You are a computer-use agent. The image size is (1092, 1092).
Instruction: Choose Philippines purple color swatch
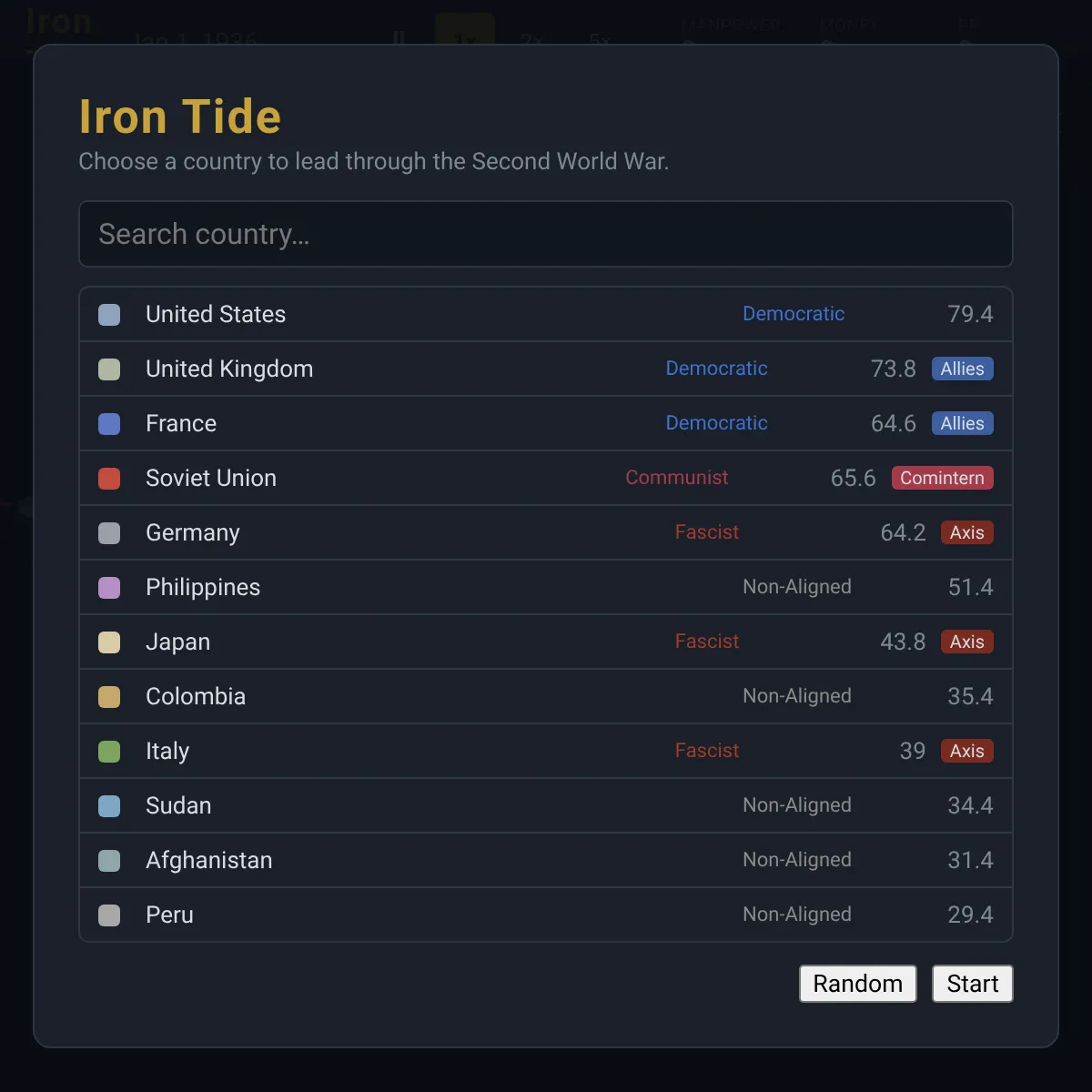tap(109, 587)
